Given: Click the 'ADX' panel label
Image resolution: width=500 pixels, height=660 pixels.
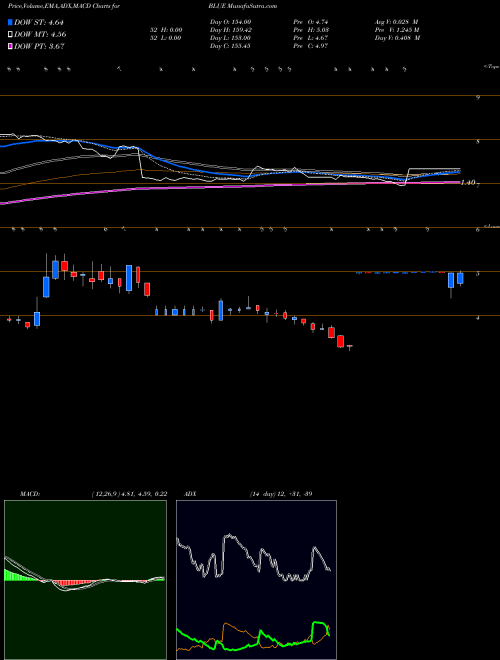Looking at the screenshot, I should tap(190, 494).
